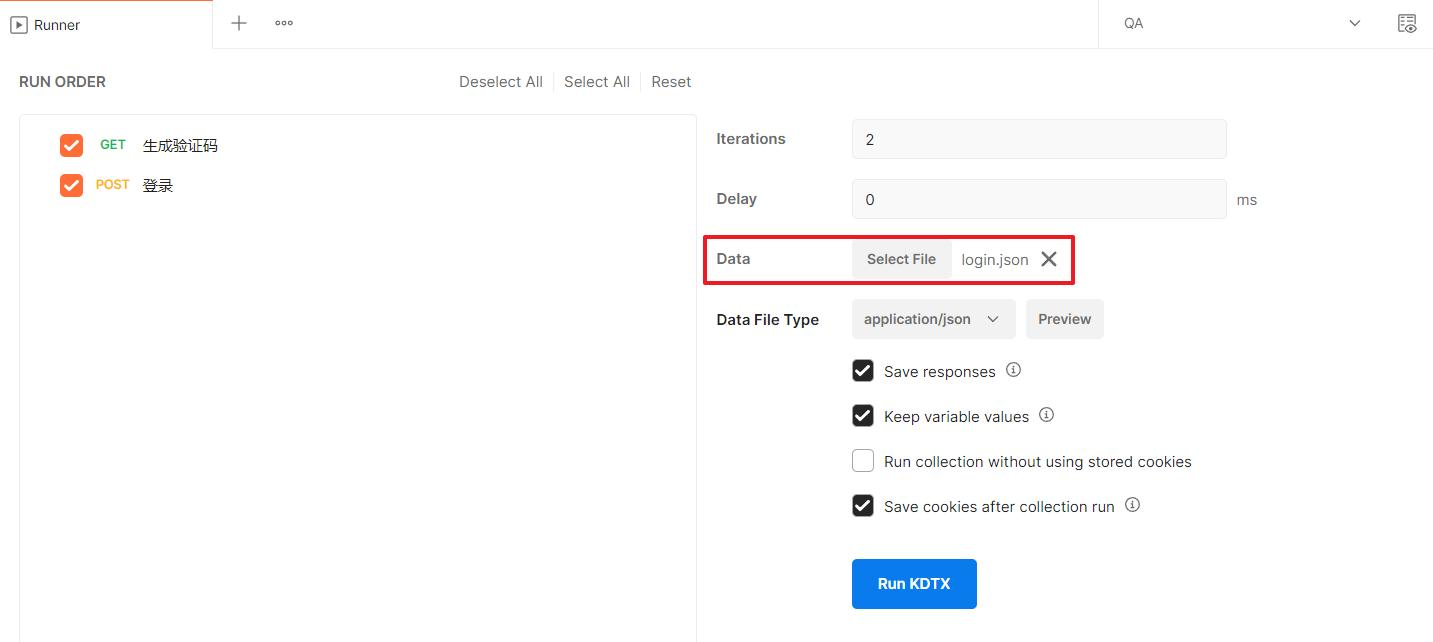Viewport: 1433px width, 642px height.
Task: Disable Keep variable values checkbox
Action: click(x=863, y=416)
